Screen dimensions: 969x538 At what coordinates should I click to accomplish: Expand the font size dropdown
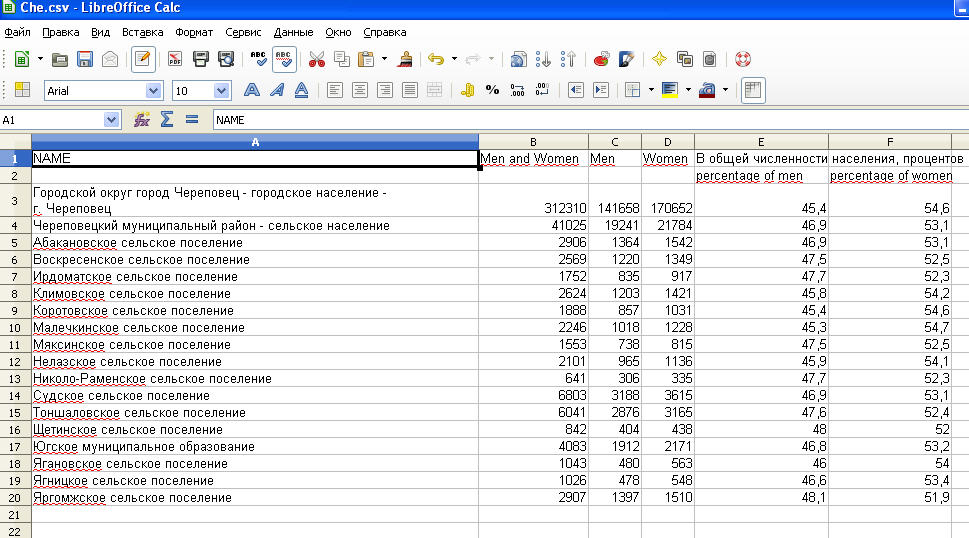[223, 90]
